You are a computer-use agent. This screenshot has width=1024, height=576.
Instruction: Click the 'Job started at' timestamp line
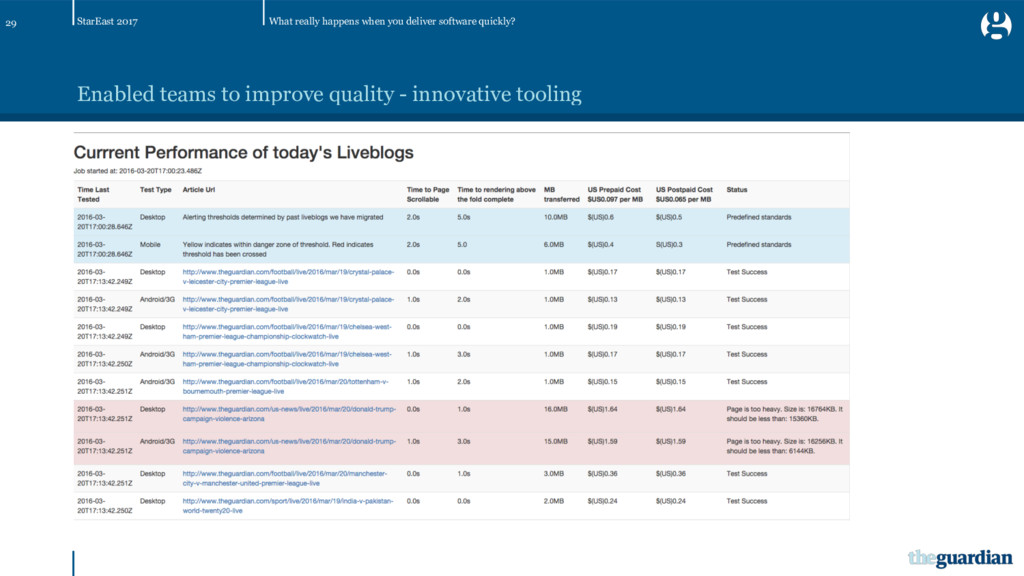pos(138,171)
